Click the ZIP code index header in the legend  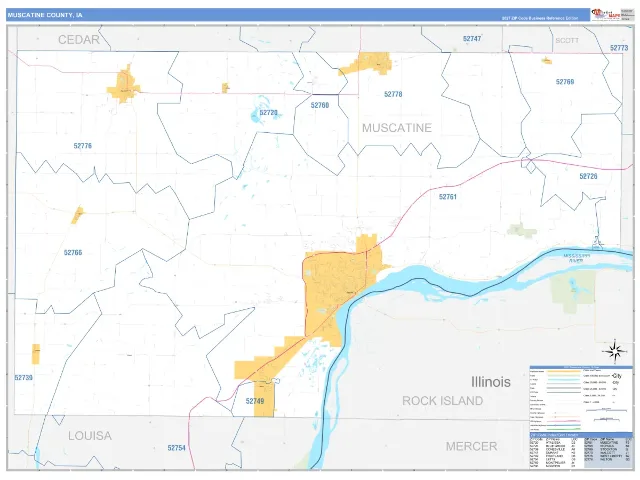(x=581, y=435)
